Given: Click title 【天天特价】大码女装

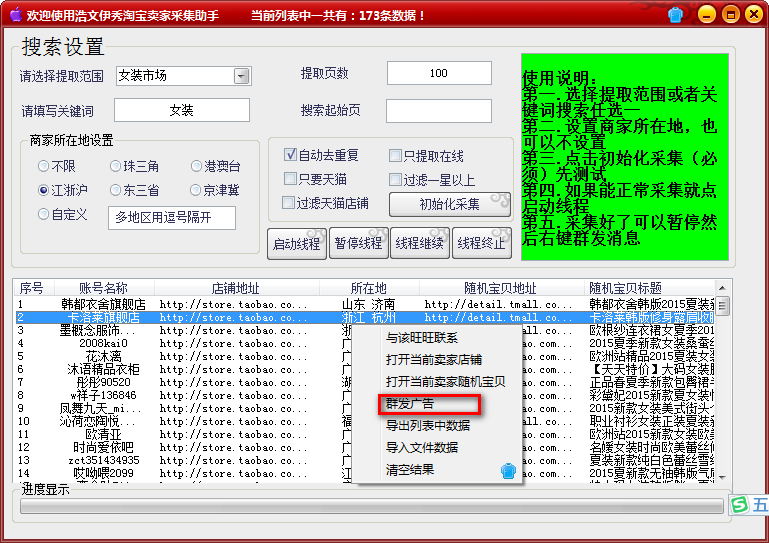Looking at the screenshot, I should click(651, 369).
